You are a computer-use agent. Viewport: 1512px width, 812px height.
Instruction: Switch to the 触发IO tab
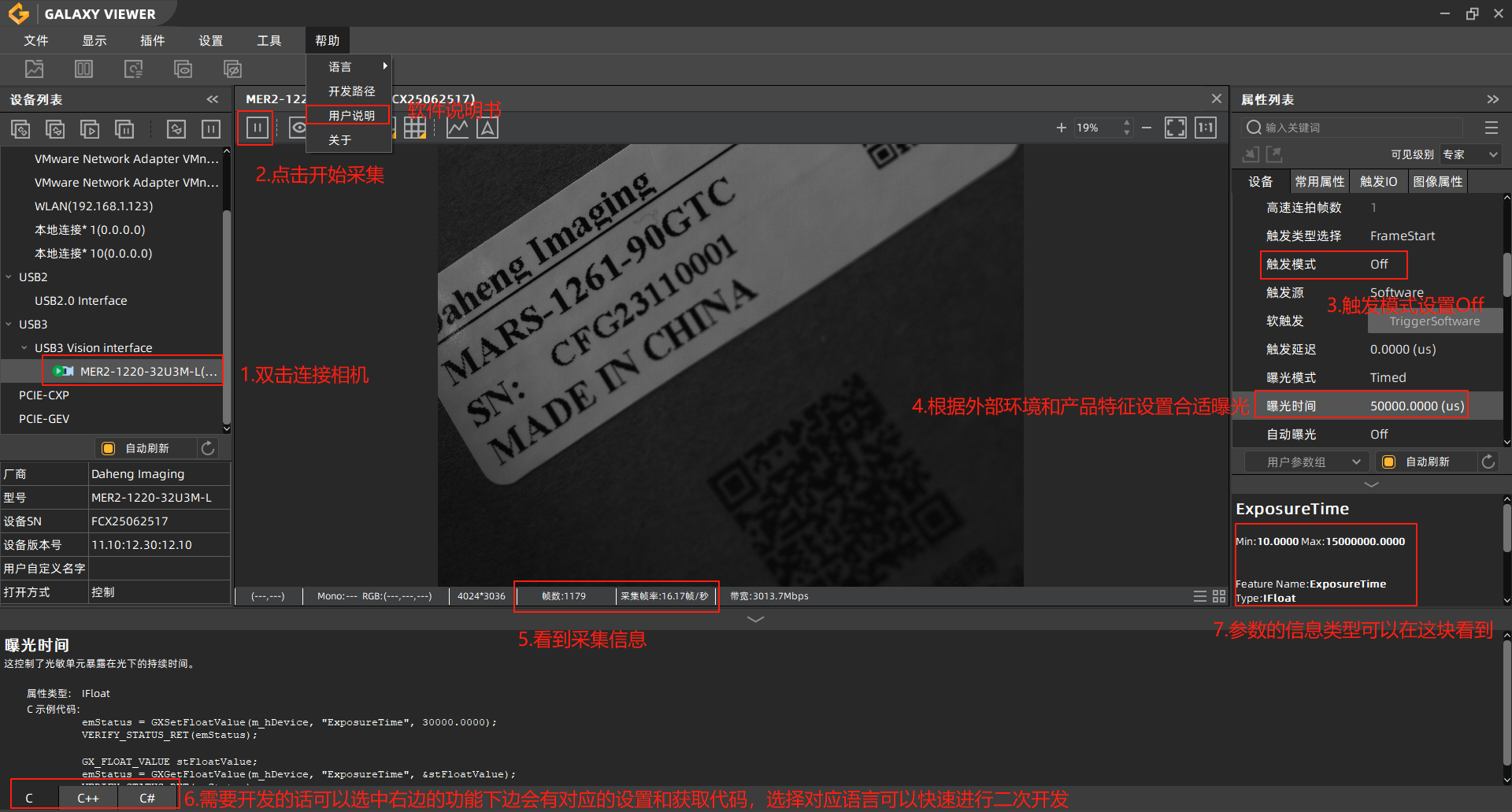[1379, 182]
